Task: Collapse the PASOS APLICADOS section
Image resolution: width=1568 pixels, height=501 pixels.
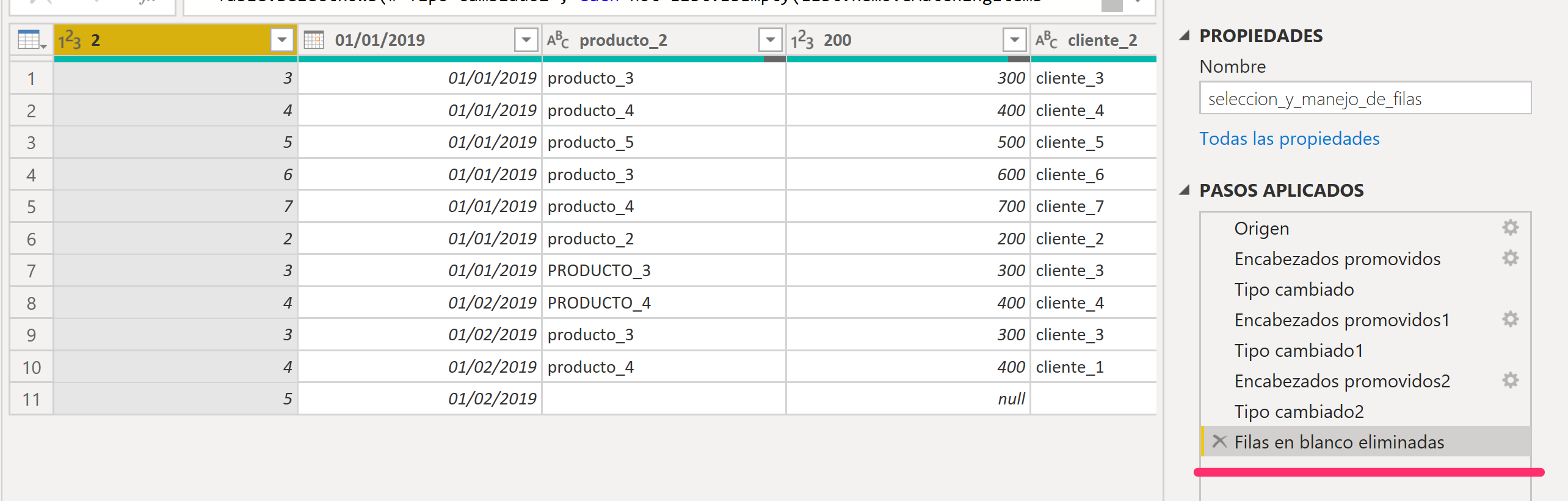Action: (1185, 190)
